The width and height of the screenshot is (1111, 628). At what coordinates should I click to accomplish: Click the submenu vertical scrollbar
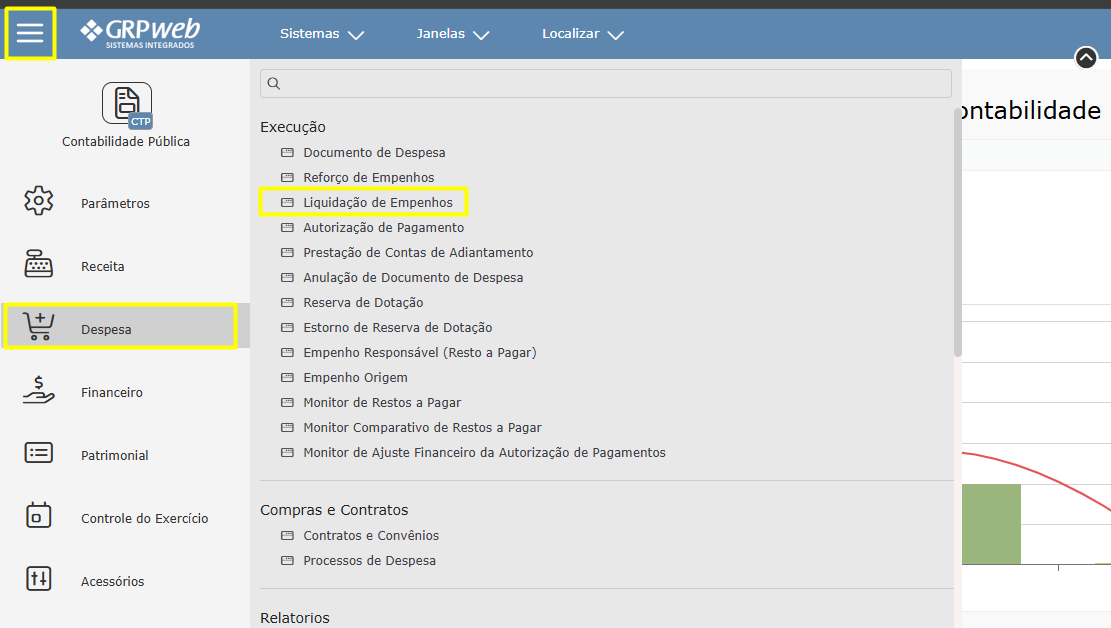[957, 250]
